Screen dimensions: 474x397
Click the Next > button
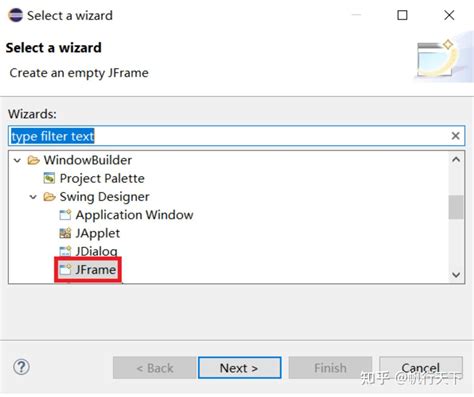click(239, 368)
